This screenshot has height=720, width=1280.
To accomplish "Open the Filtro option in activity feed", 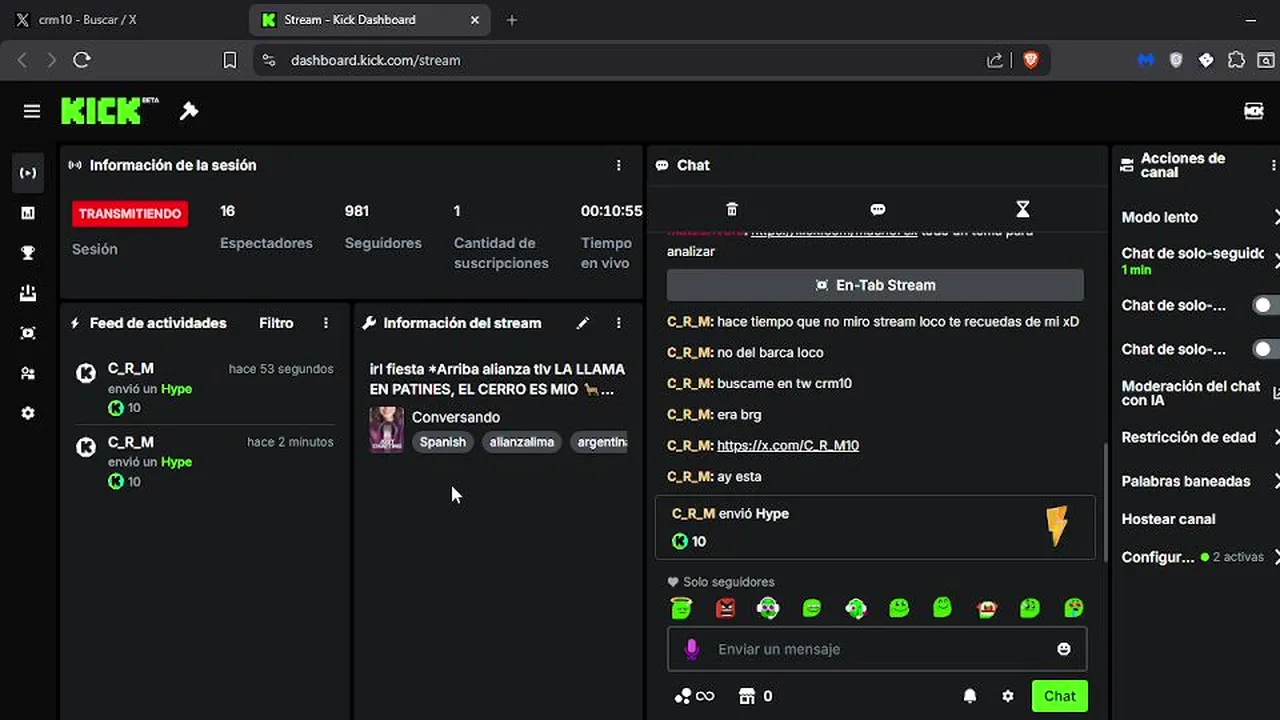I will tap(276, 323).
